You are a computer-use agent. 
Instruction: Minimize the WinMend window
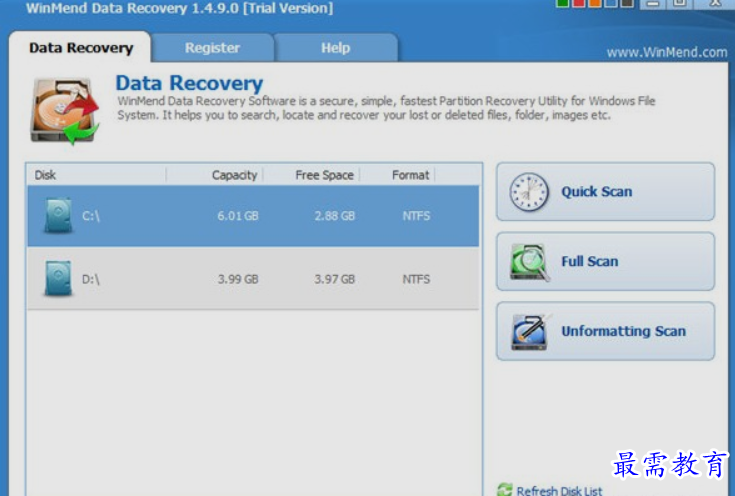653,4
